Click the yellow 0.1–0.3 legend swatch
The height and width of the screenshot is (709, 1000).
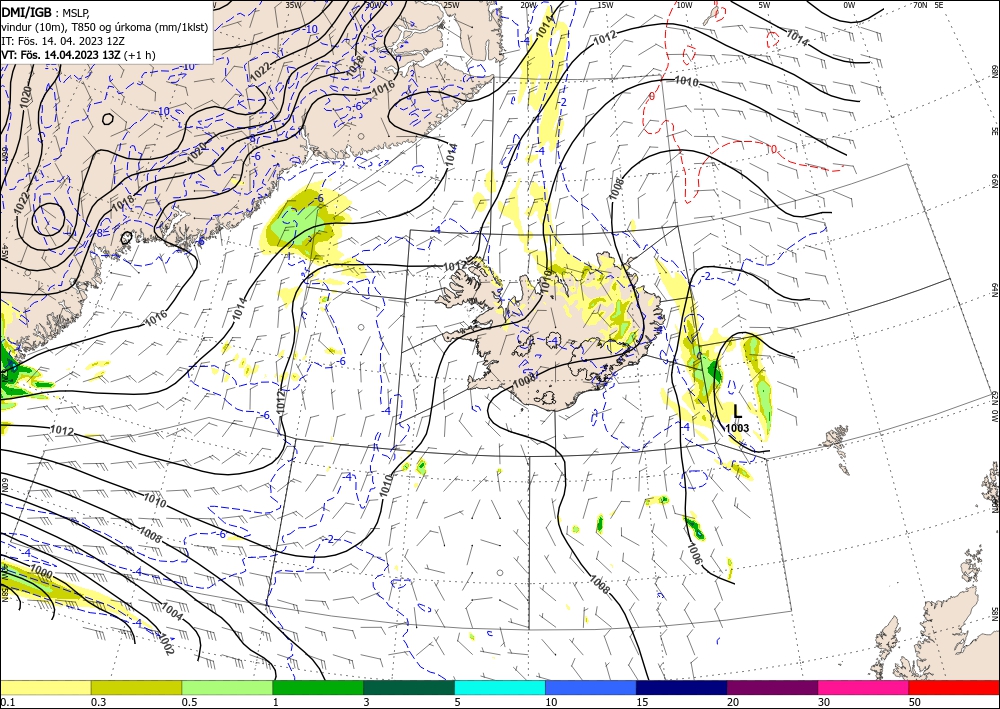click(x=45, y=688)
